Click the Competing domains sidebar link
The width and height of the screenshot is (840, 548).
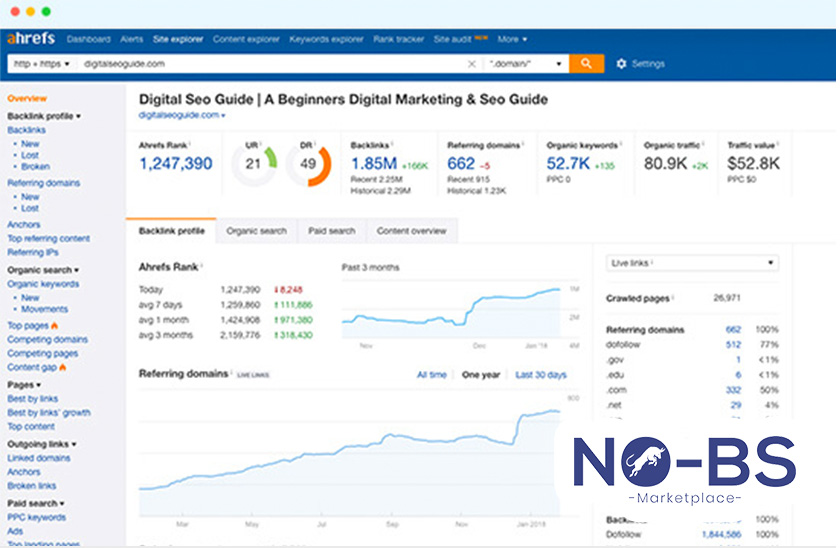[47, 340]
